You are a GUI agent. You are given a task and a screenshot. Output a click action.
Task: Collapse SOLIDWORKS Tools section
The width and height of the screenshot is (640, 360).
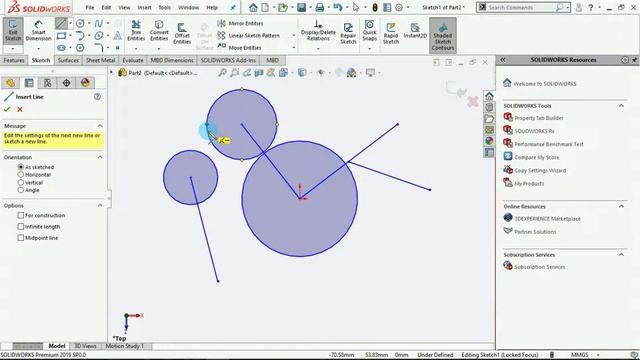[621, 106]
